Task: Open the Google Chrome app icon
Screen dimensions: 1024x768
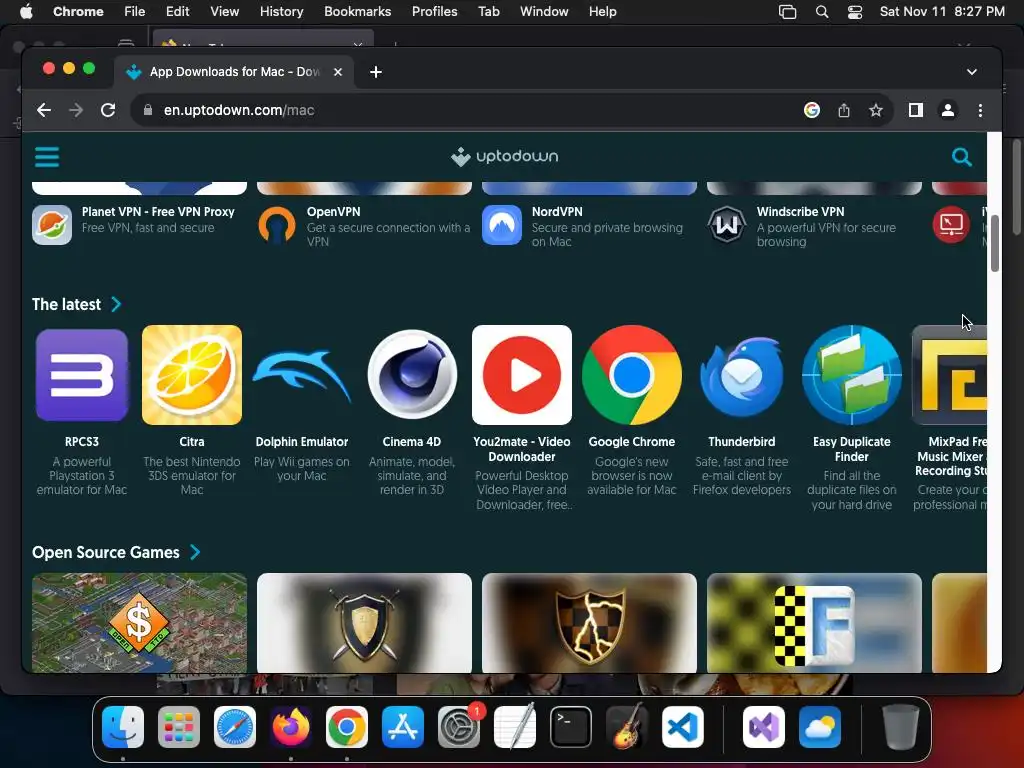Action: pyautogui.click(x=632, y=375)
